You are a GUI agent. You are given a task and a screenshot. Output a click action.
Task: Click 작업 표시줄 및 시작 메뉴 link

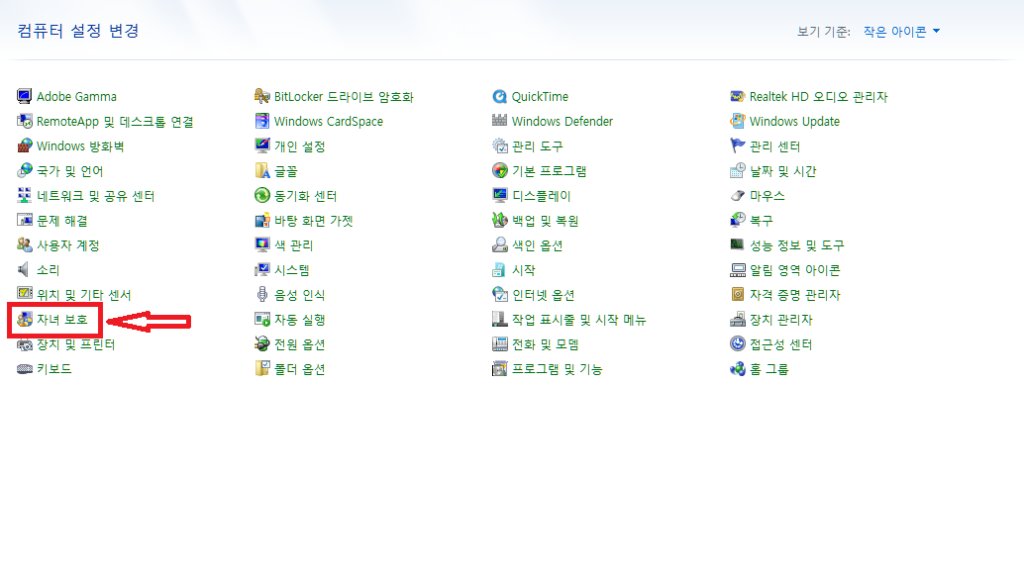(579, 320)
